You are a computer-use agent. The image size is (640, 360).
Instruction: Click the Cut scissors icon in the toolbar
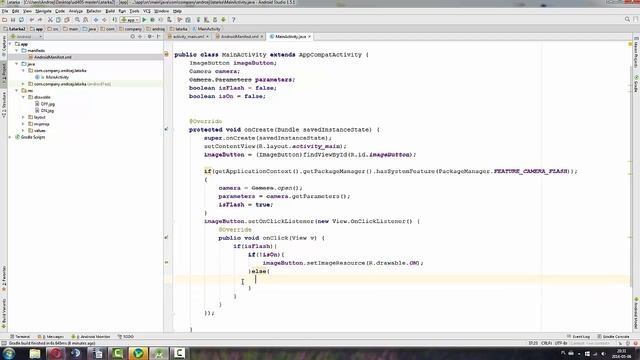coord(50,20)
